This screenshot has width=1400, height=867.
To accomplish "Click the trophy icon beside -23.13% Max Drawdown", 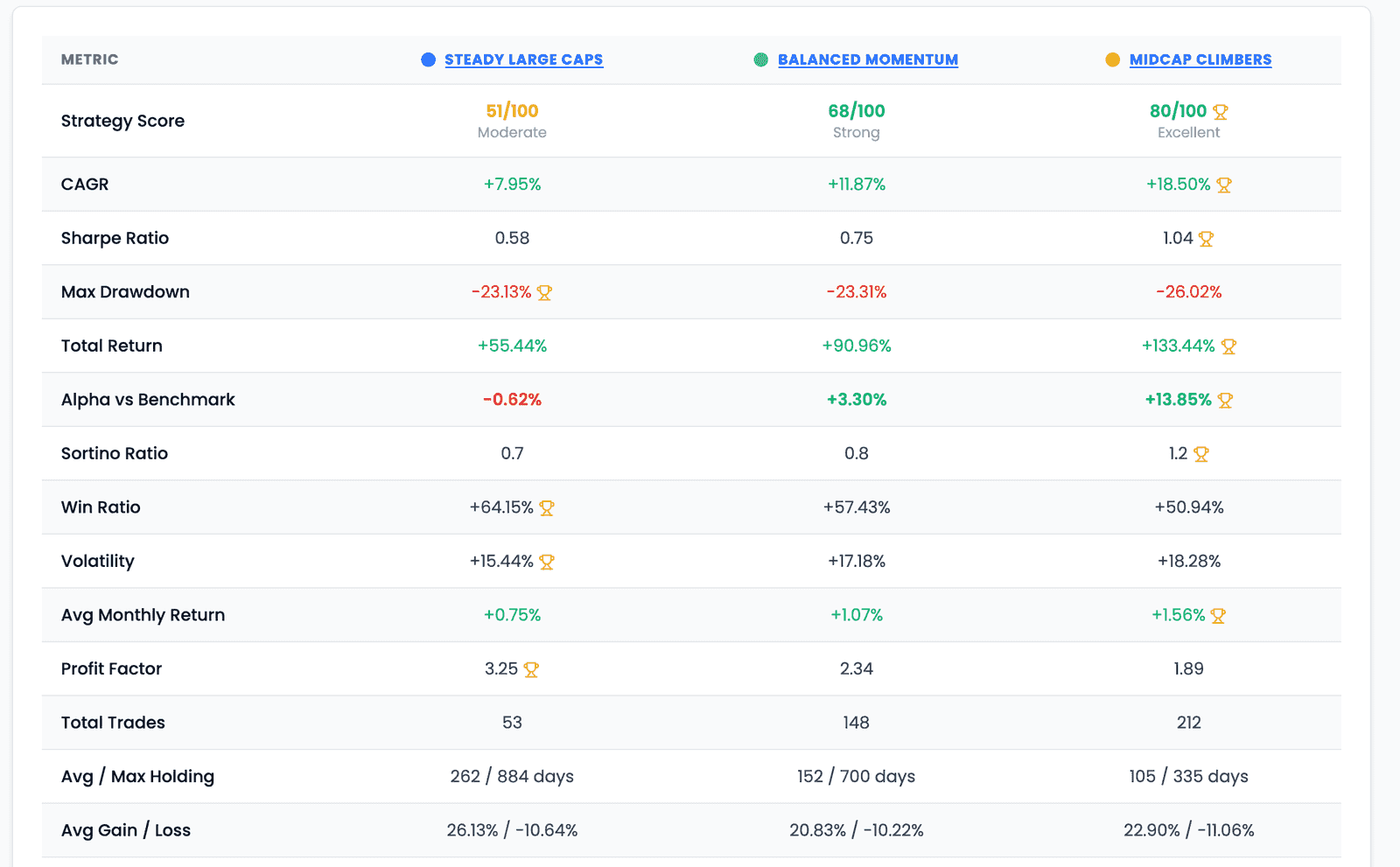I will tap(544, 293).
